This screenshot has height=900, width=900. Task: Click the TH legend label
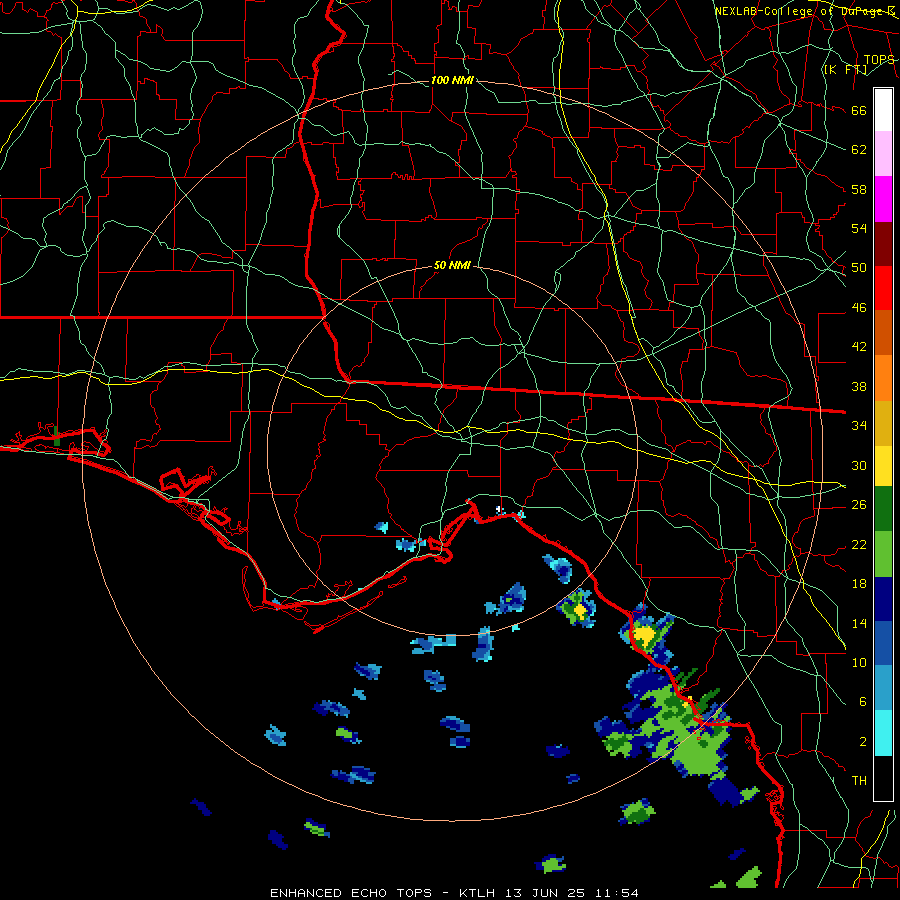pyautogui.click(x=859, y=781)
